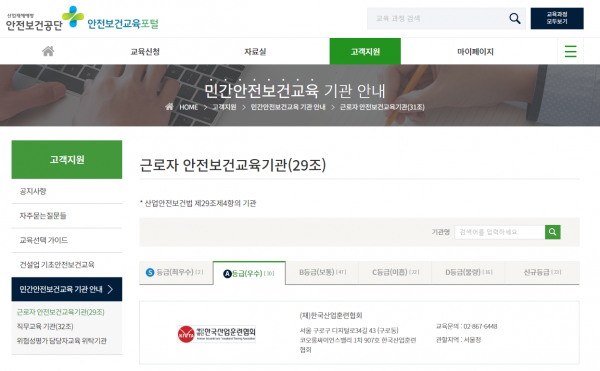The width and height of the screenshot is (600, 371).
Task: Select the B등급(보통) tab
Action: (x=322, y=272)
